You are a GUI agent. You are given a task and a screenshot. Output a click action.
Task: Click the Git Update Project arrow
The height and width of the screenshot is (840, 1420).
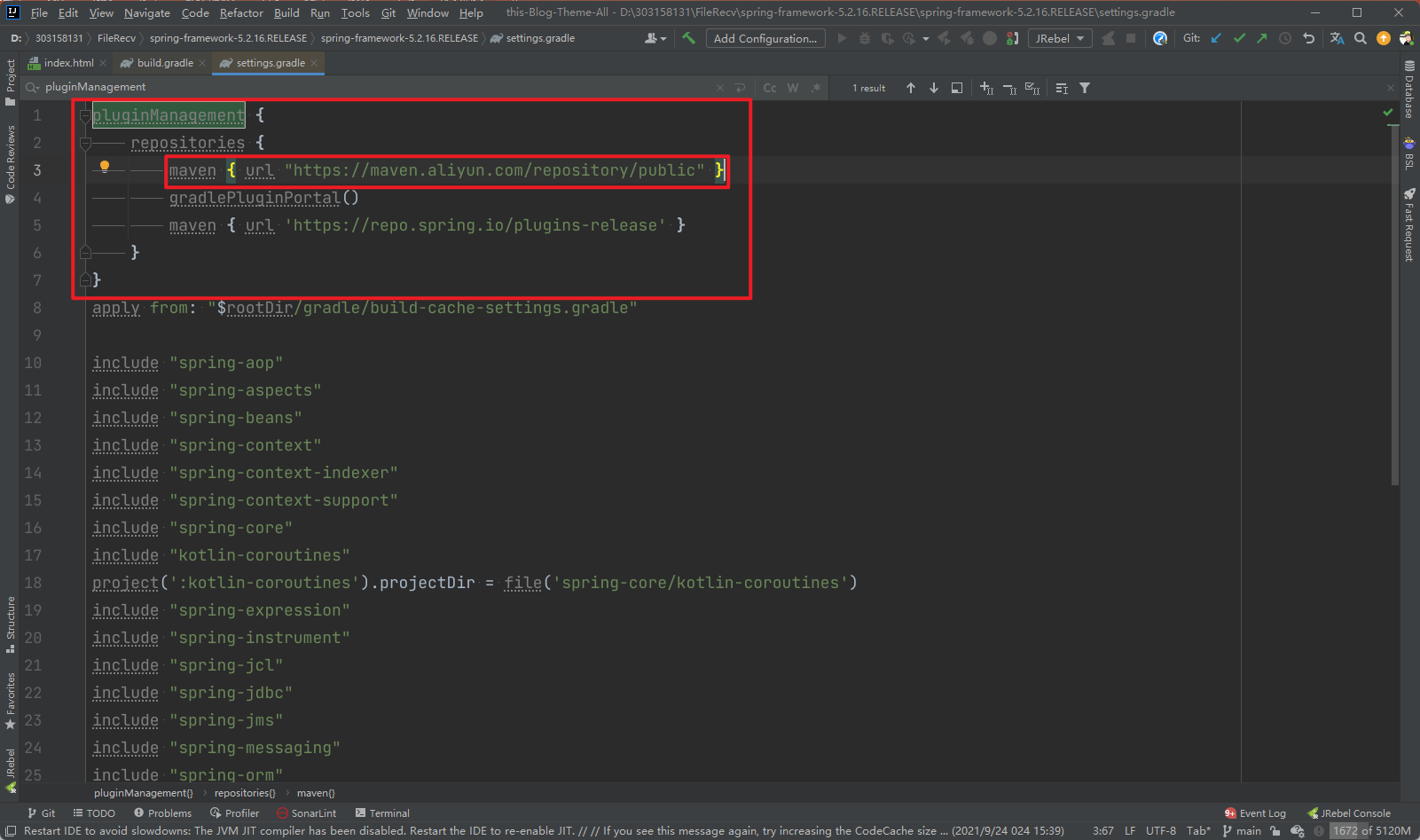(1216, 38)
